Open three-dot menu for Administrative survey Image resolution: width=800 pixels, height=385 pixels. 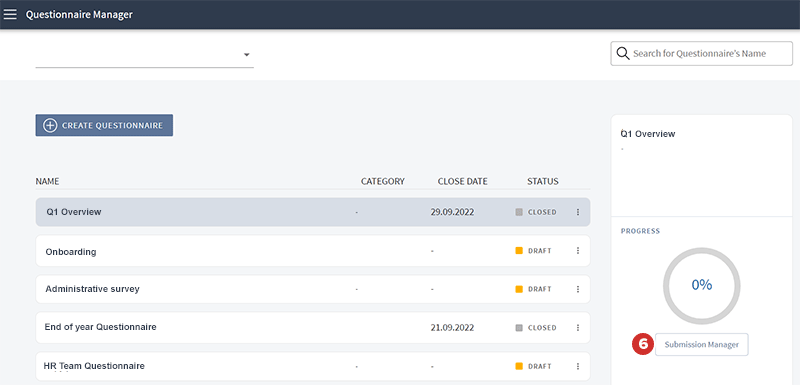point(578,289)
